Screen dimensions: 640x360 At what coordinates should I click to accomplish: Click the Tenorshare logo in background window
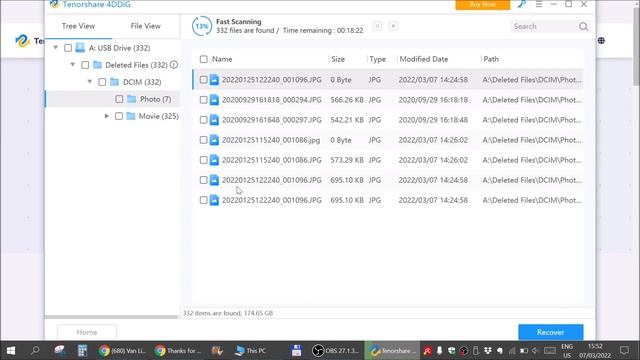click(x=22, y=40)
